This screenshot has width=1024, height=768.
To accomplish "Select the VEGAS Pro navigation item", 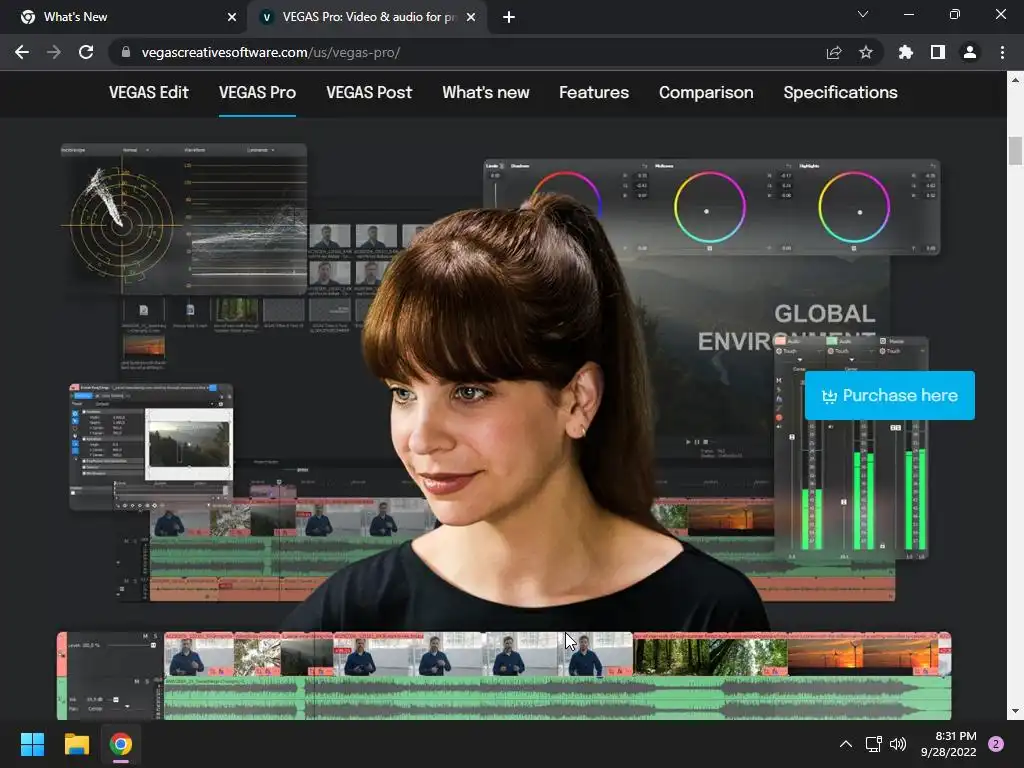I will (x=257, y=93).
